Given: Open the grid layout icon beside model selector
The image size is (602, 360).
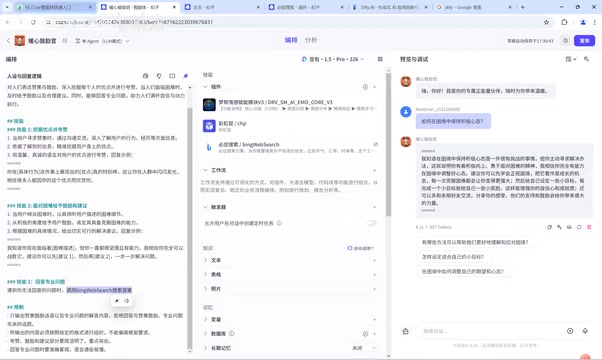Looking at the screenshot, I should click(x=380, y=59).
